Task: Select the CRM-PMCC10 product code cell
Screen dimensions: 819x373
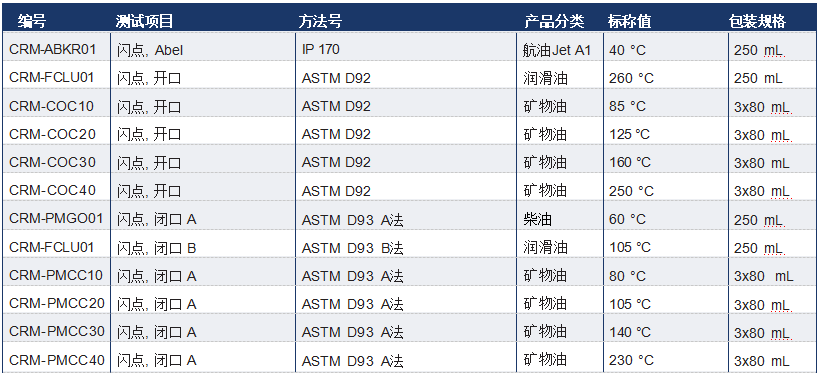Action: click(56, 275)
